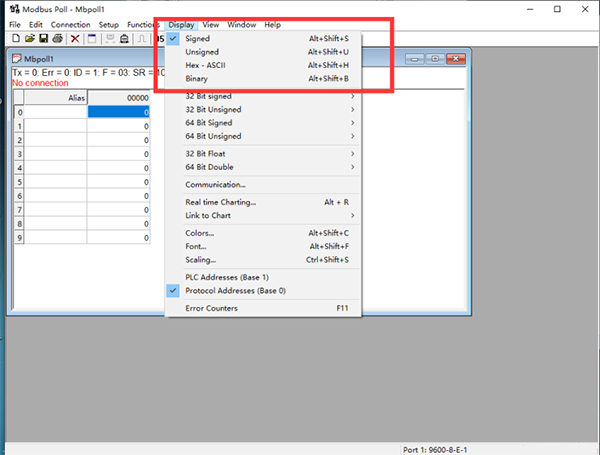Click the Open folder toolbar icon
Viewport: 600px width, 455px height.
30,38
